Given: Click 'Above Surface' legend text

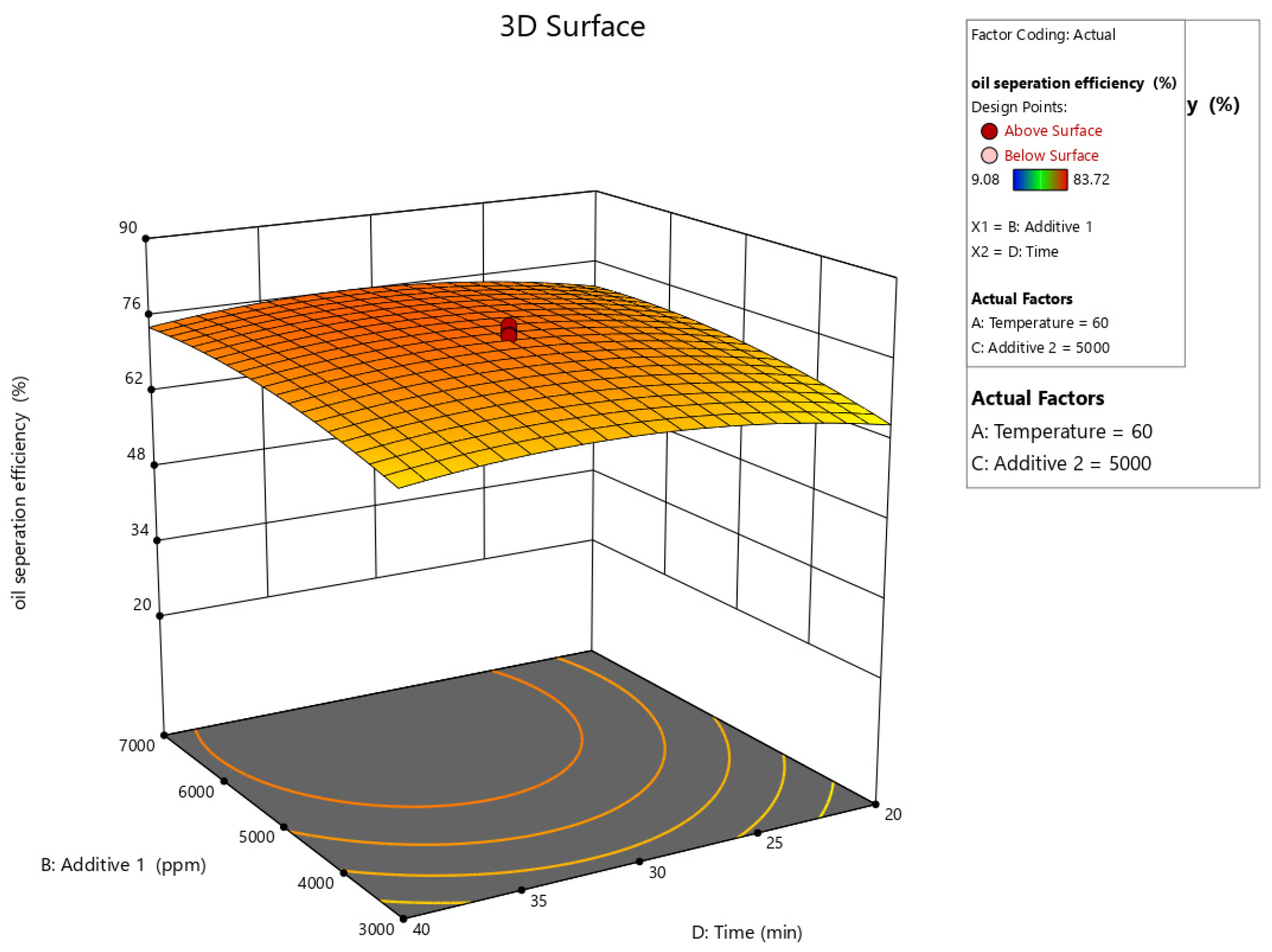Looking at the screenshot, I should 1053,131.
